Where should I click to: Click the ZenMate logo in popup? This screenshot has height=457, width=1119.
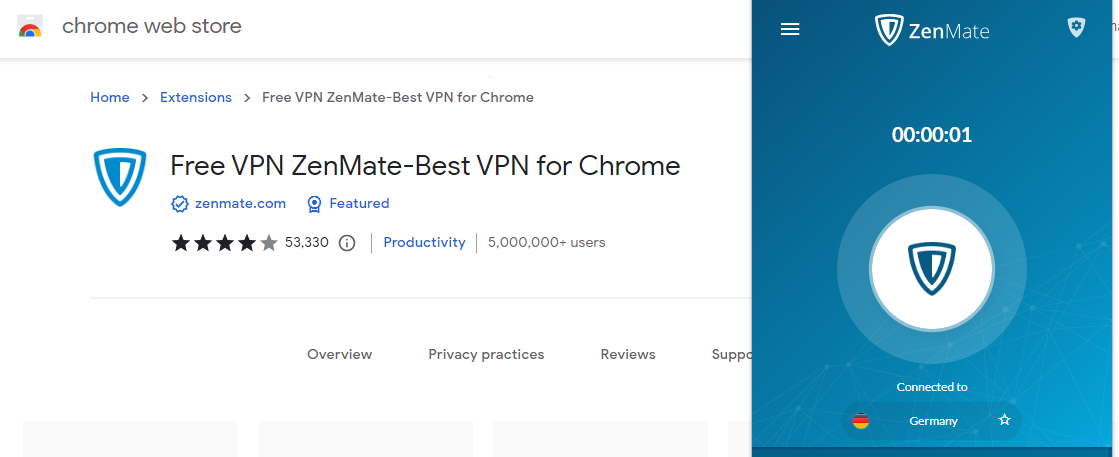coord(931,30)
